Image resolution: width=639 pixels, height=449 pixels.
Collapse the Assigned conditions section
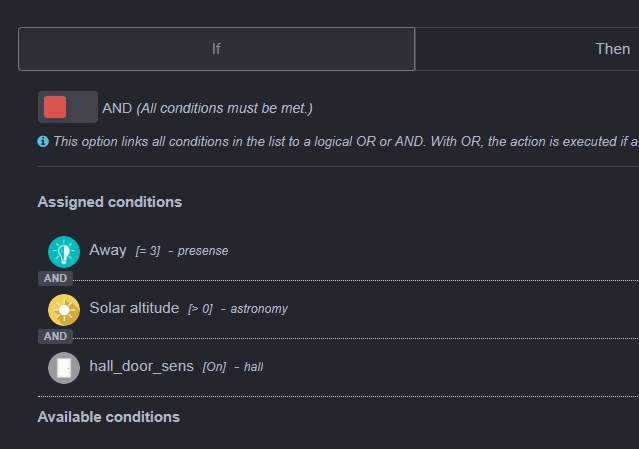(110, 202)
